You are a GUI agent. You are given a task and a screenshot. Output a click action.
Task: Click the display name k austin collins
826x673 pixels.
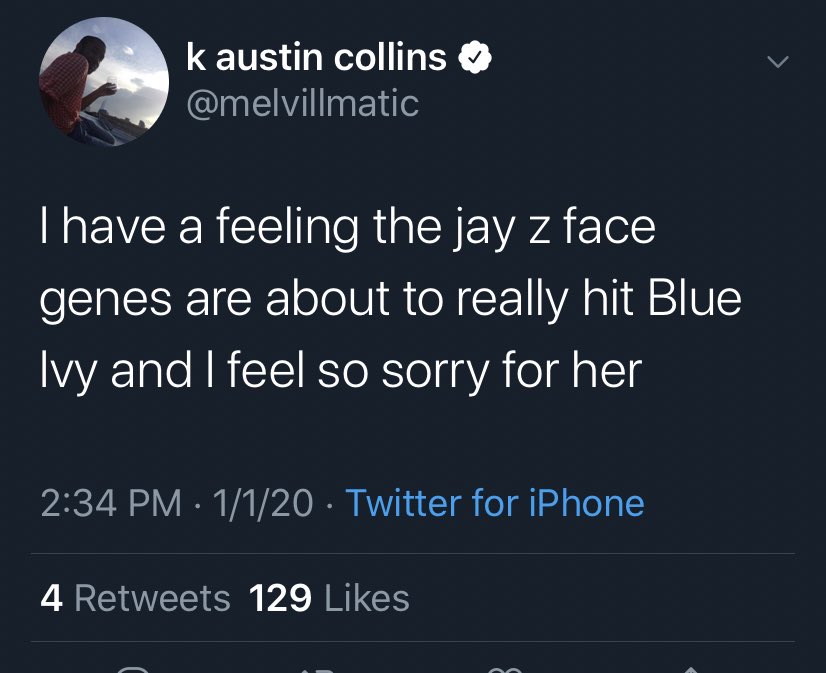pos(316,59)
